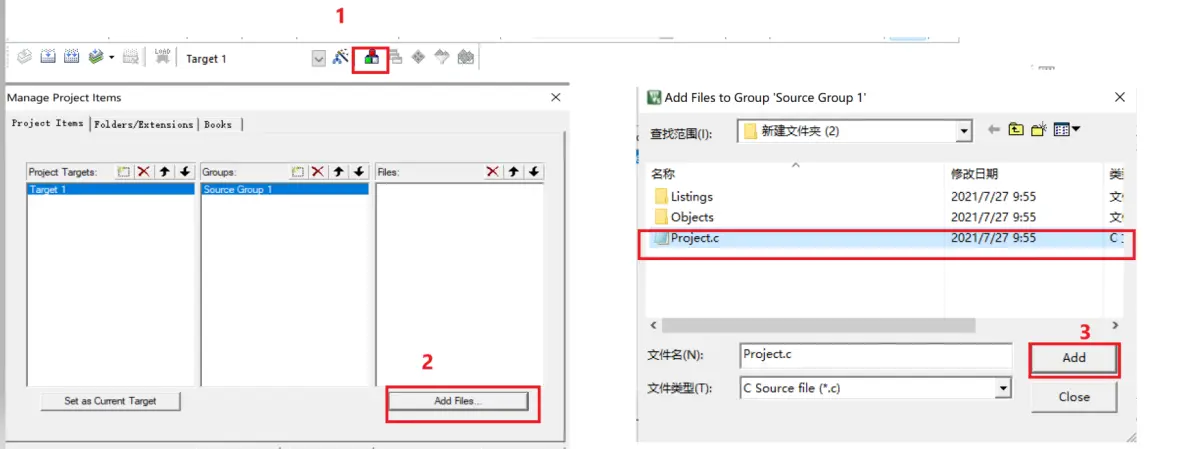Click Move Up arrow beside Project Targets
This screenshot has width=1192, height=449.
[x=164, y=172]
